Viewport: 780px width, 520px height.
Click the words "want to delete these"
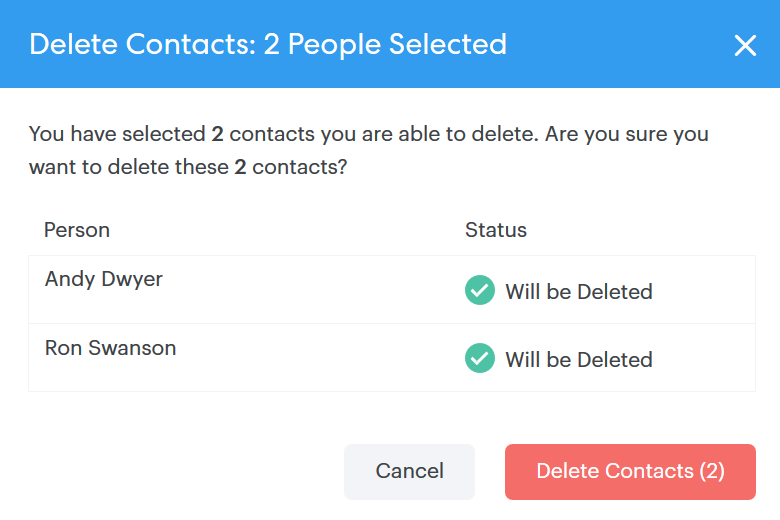coord(128,167)
